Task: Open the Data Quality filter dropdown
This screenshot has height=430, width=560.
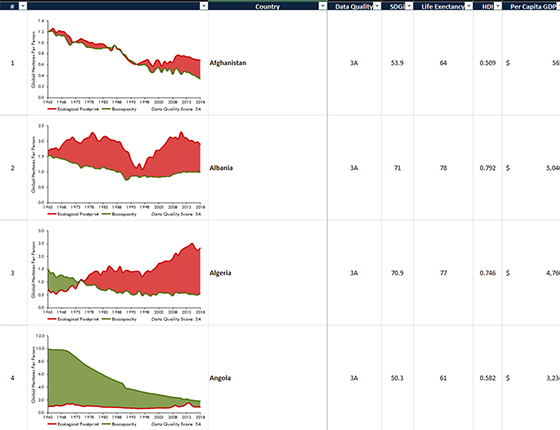Action: [x=377, y=6]
